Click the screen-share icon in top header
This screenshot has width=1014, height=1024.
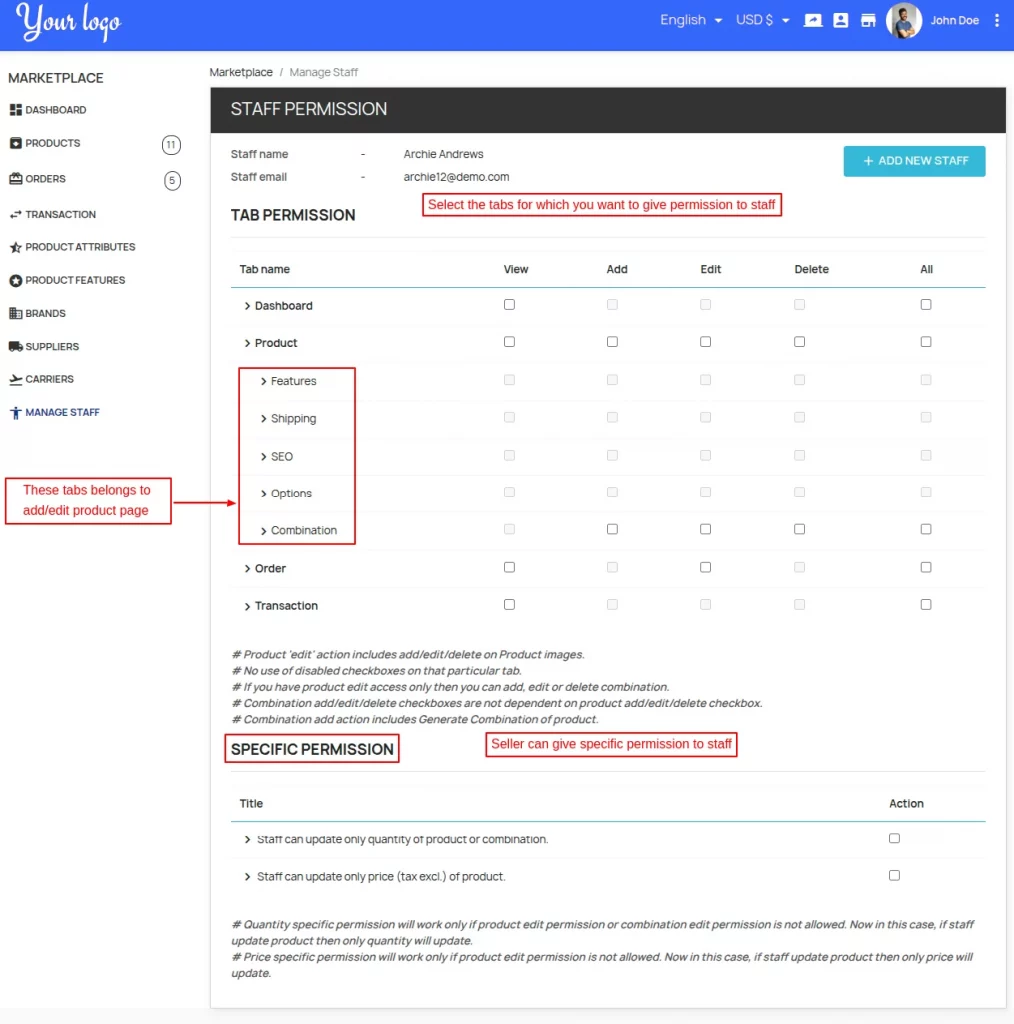click(813, 20)
